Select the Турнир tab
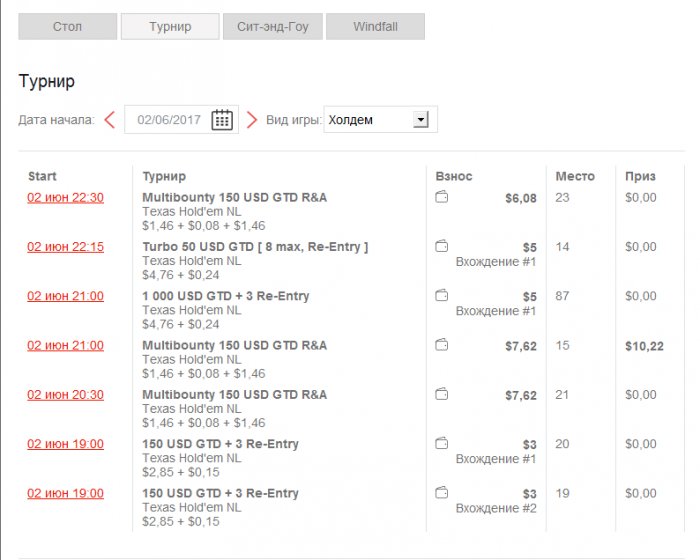This screenshot has width=700, height=560. (170, 27)
